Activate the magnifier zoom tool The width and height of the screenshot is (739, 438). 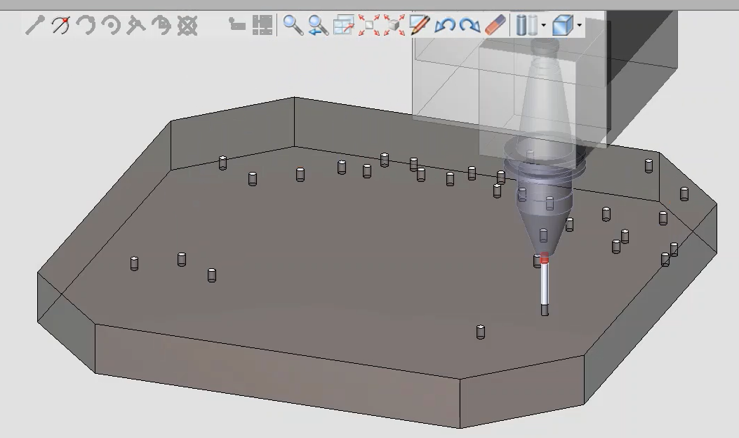[x=292, y=25]
